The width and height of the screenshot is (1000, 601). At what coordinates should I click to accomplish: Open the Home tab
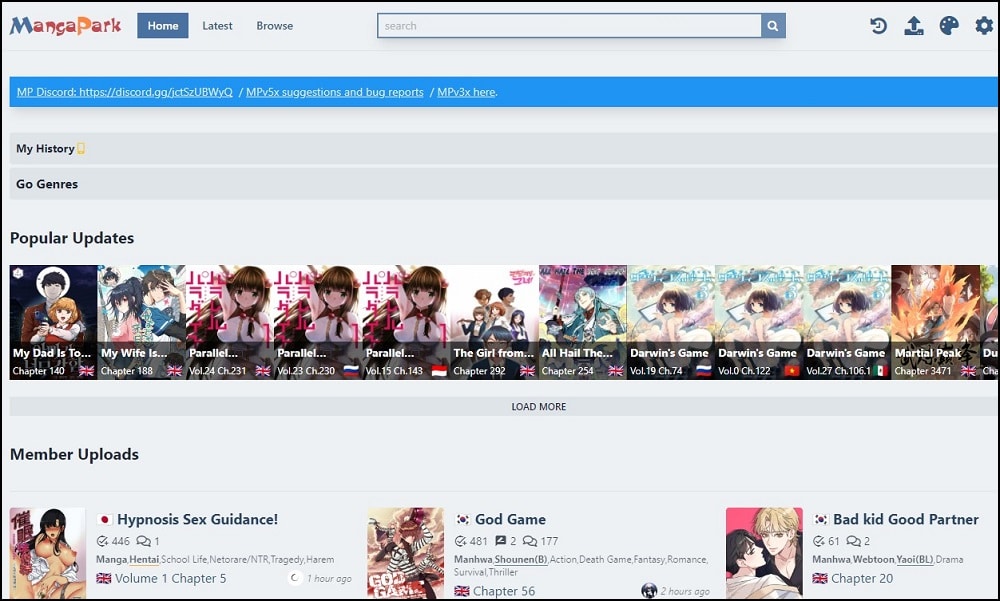click(163, 26)
